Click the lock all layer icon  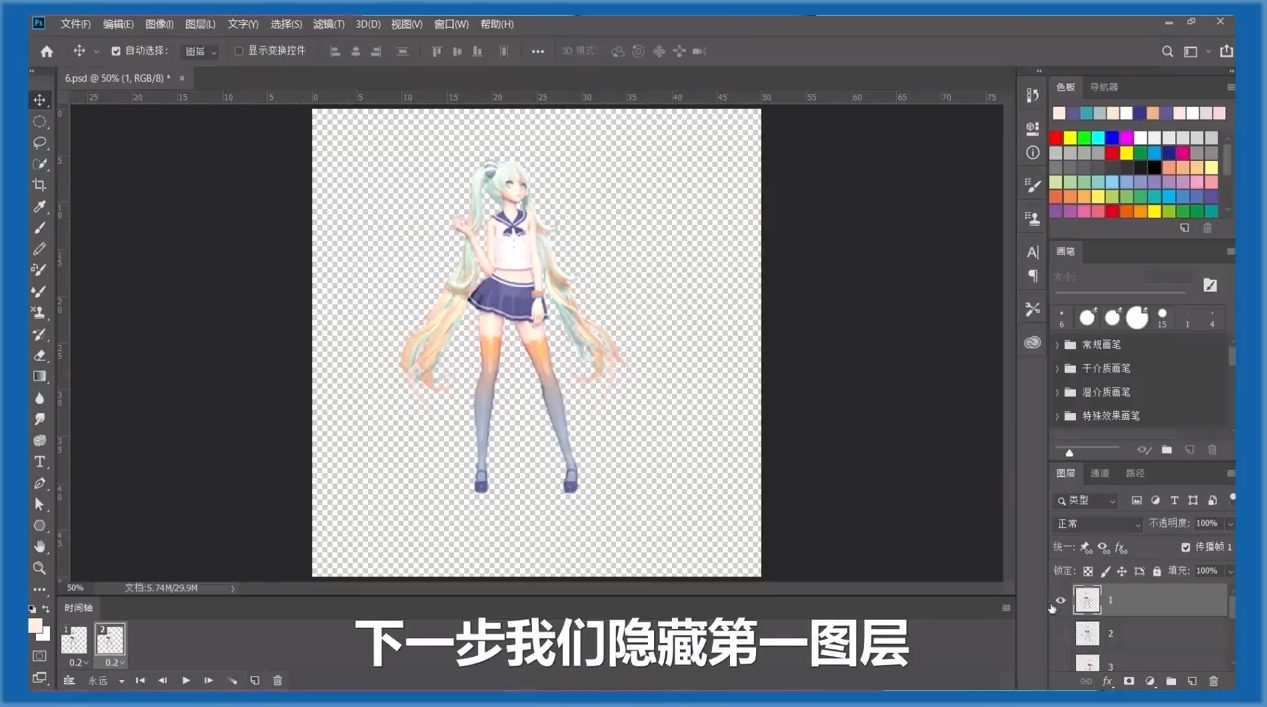(1157, 571)
